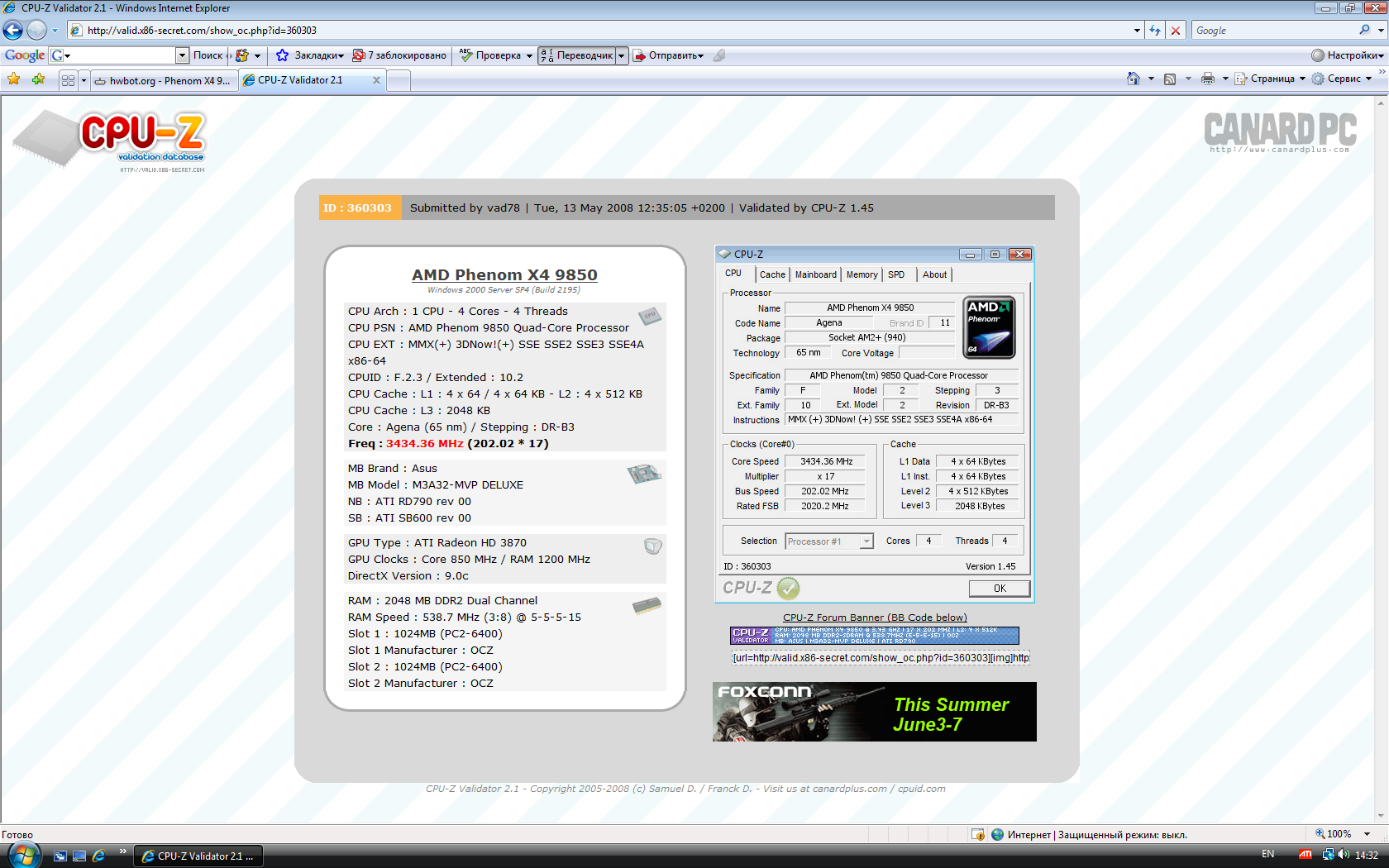Expand the address bar URL history dropdown
Screen dimensions: 1389x868
[x=1138, y=31]
